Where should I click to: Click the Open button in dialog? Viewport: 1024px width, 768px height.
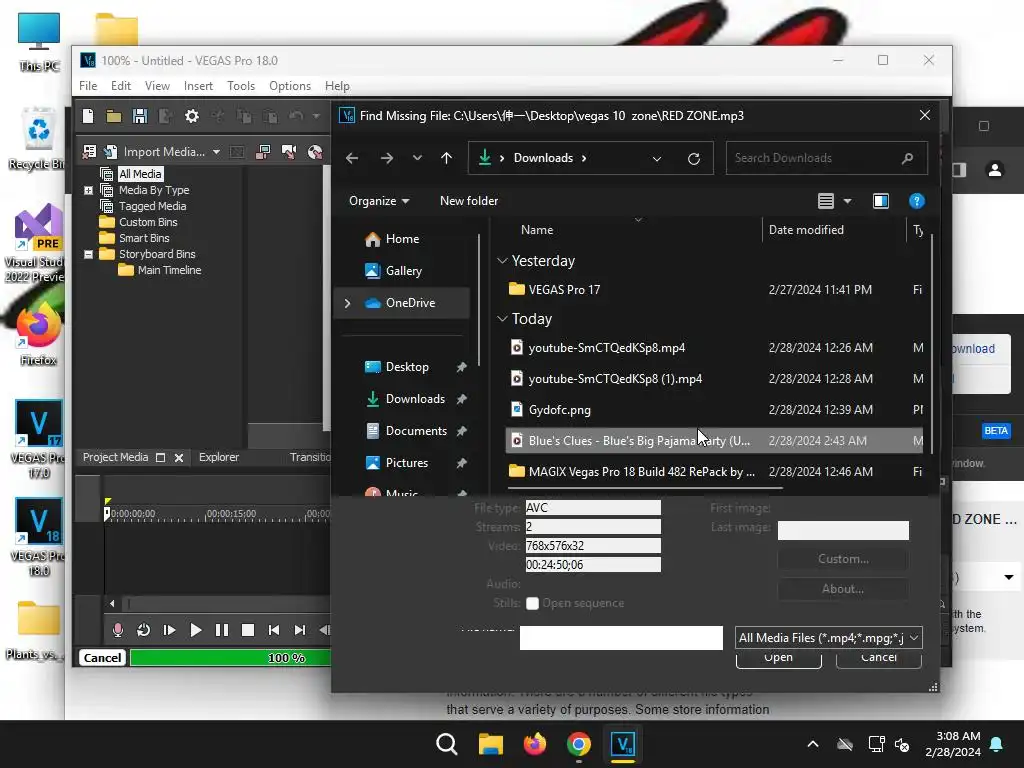778,658
